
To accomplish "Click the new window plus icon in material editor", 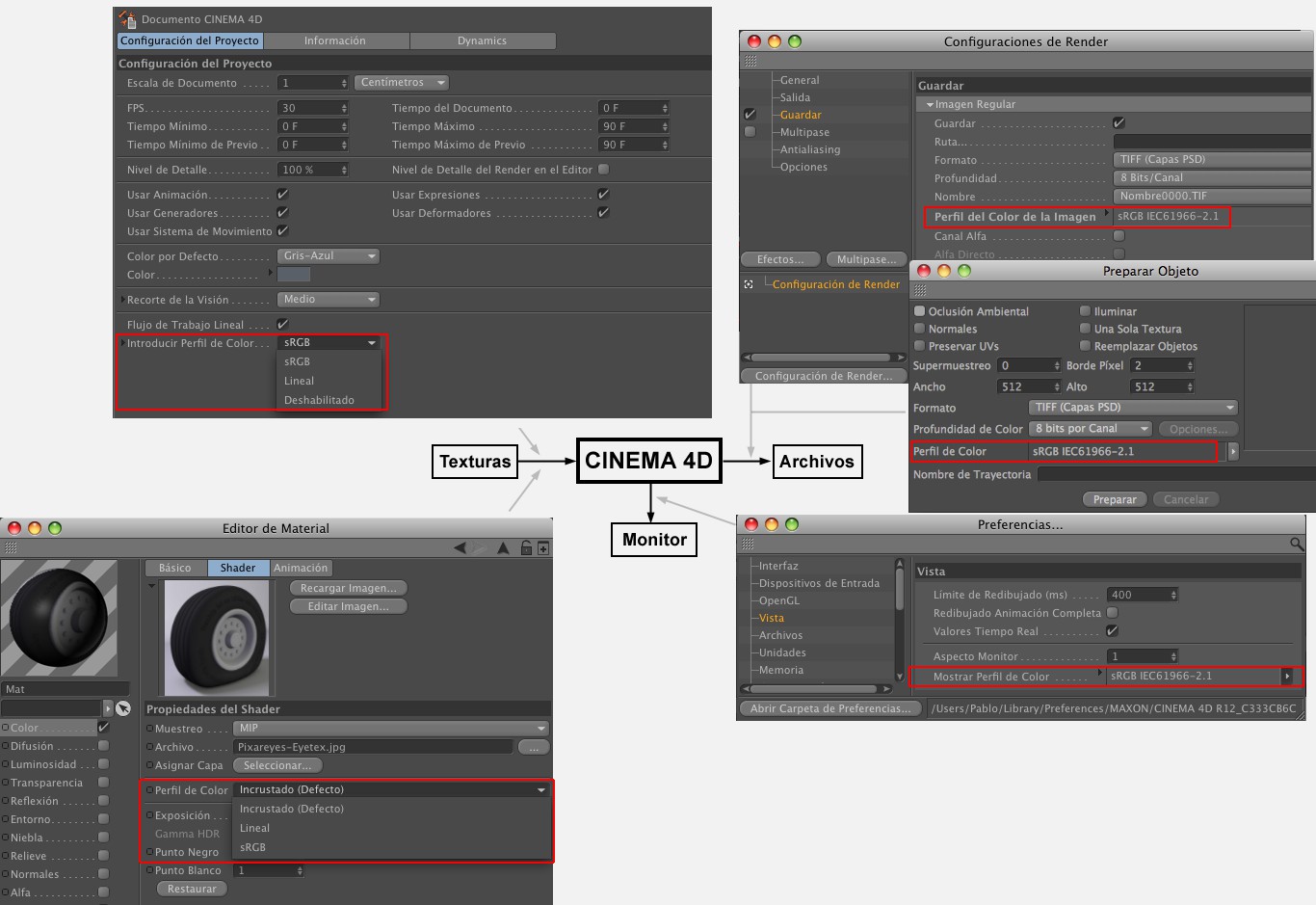I will (543, 548).
